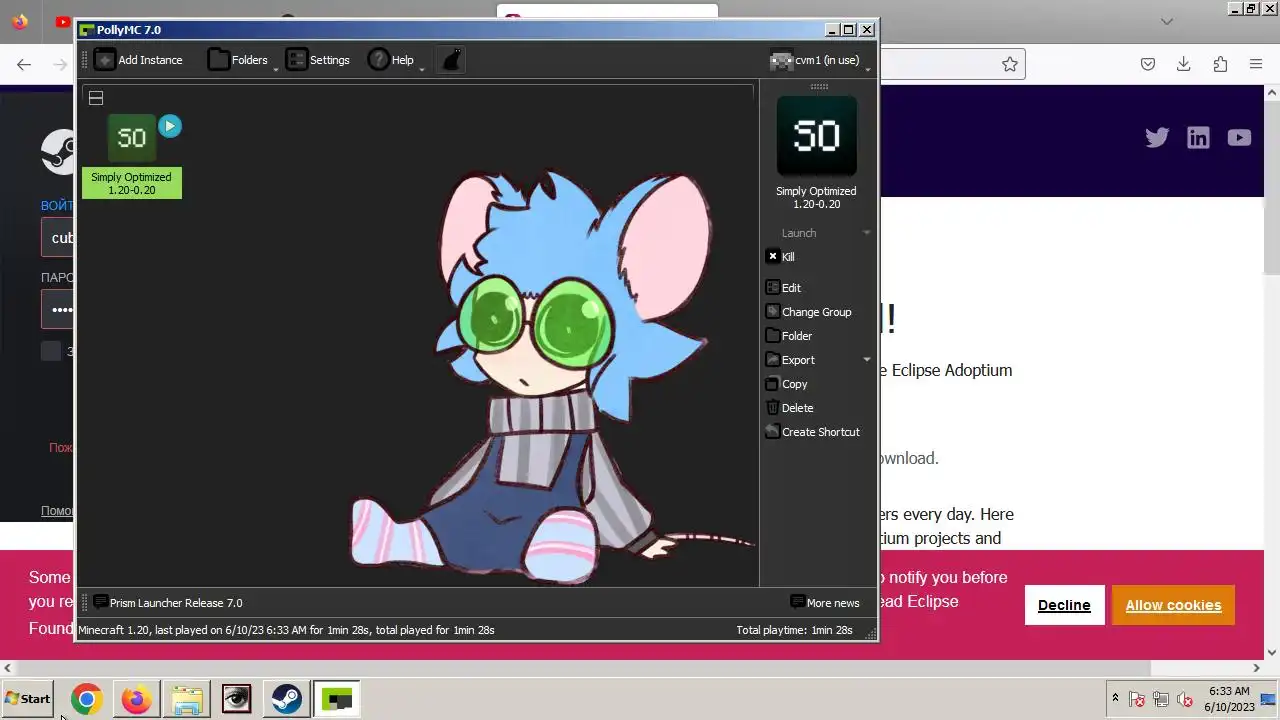
Task: Open the Firefox hamburger menu
Action: tap(1256, 64)
